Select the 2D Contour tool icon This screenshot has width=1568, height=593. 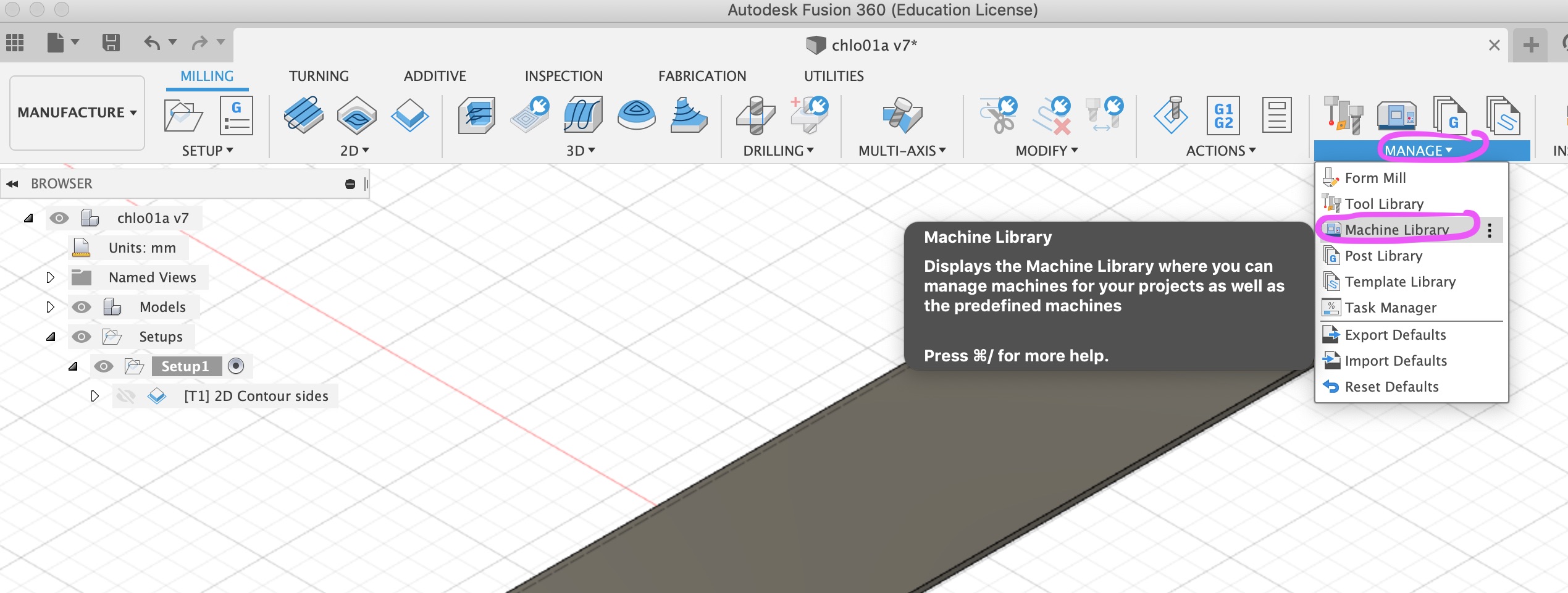pos(409,115)
